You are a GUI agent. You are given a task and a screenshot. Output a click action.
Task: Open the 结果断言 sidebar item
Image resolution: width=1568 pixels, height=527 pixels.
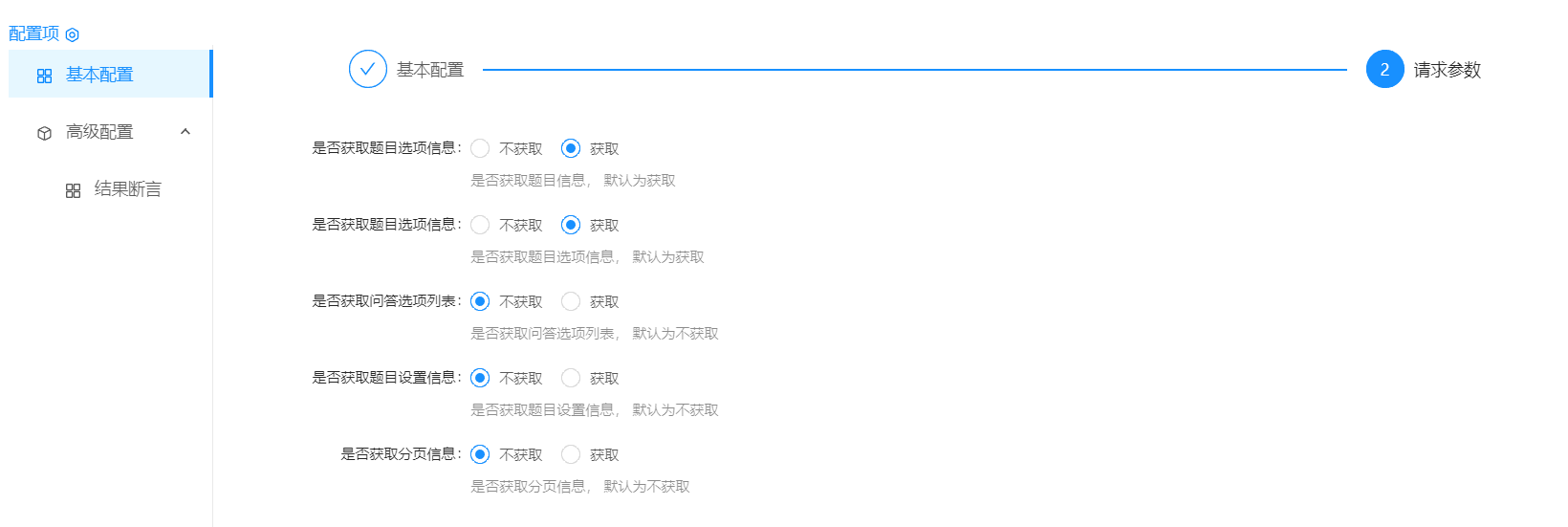pos(127,189)
